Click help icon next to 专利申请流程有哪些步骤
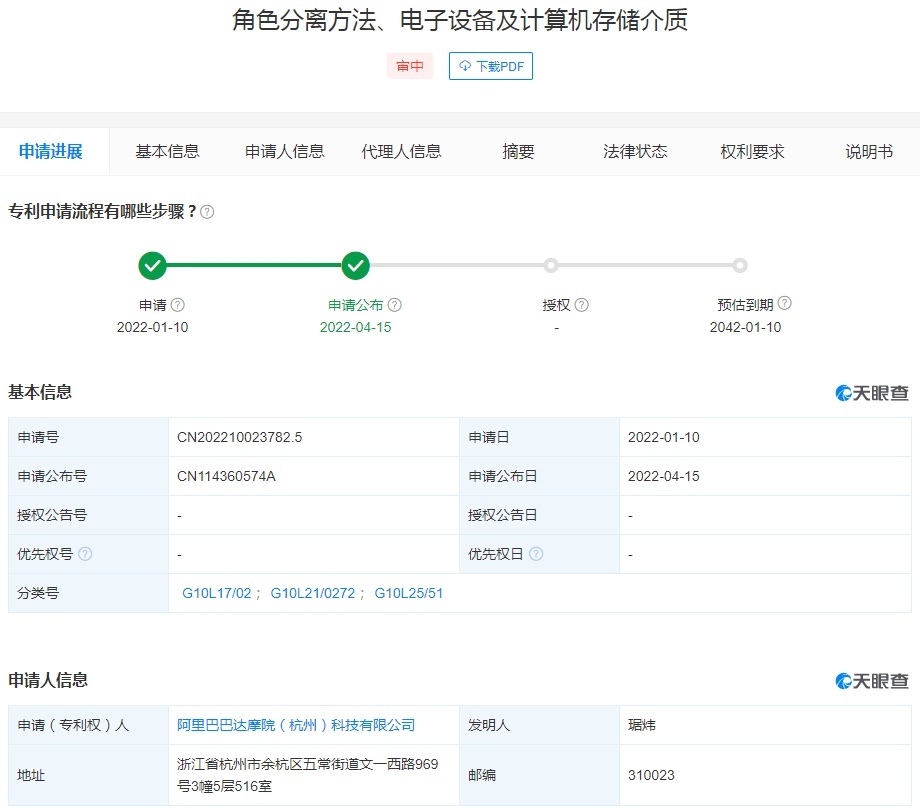Viewport: 920px width, 808px height. coord(207,212)
